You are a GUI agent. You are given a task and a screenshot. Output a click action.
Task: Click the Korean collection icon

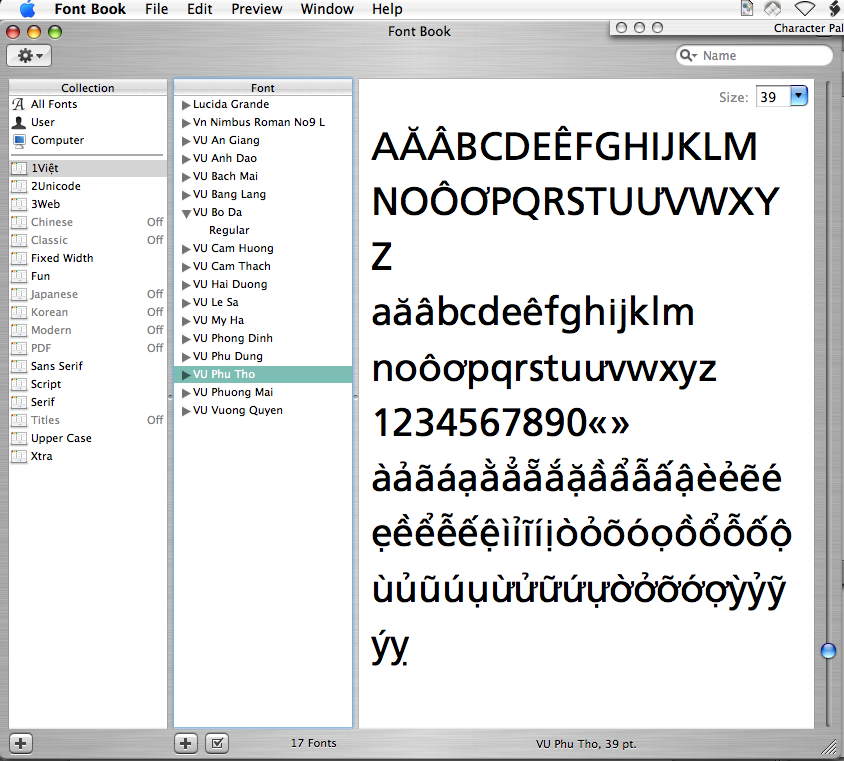[19, 312]
